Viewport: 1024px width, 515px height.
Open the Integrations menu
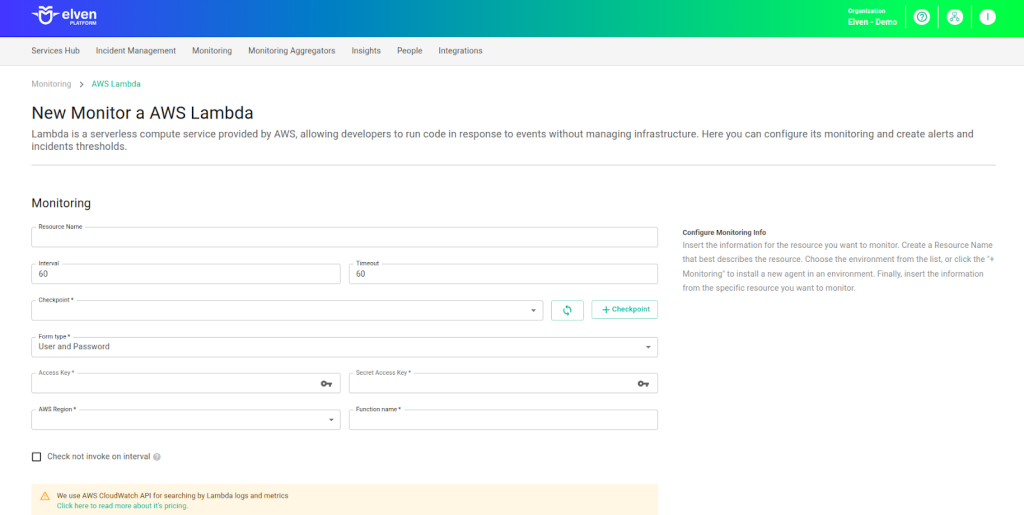point(460,51)
